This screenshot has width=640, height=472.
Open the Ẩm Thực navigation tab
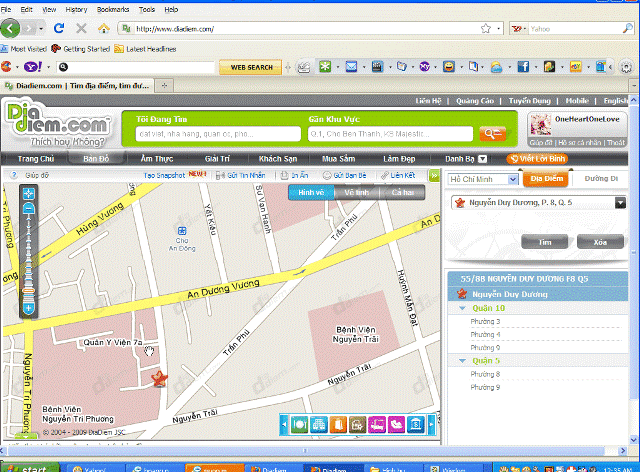[159, 158]
